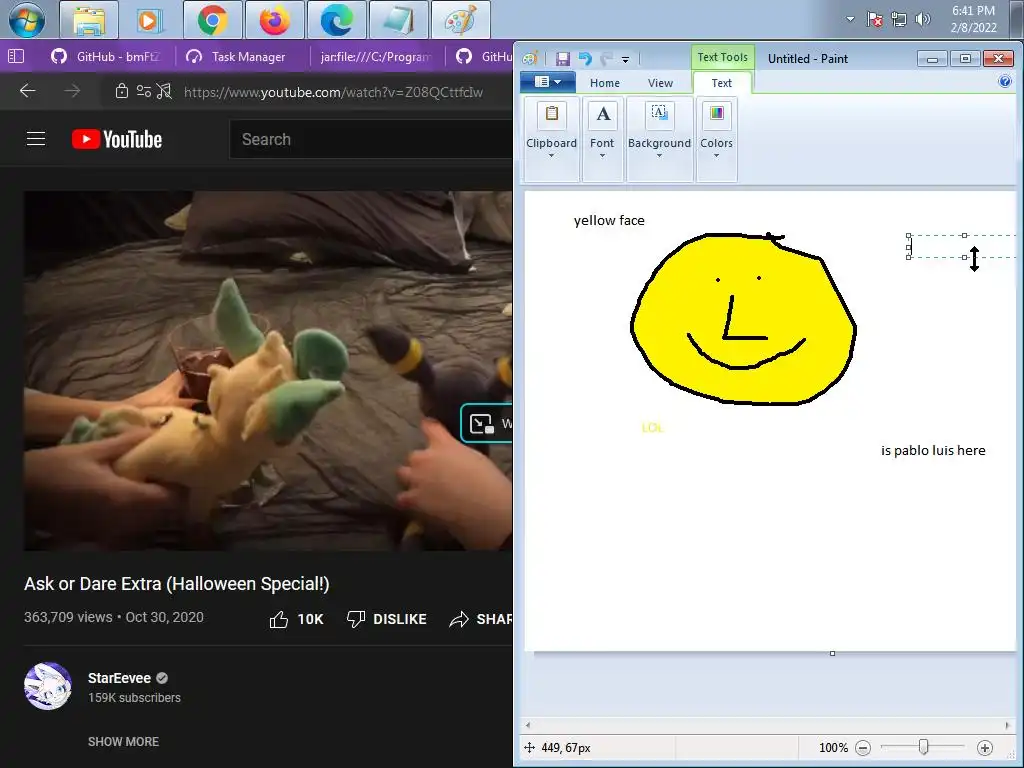Open the site permissions icon in address bar
The height and width of the screenshot is (768, 1024).
[x=144, y=91]
